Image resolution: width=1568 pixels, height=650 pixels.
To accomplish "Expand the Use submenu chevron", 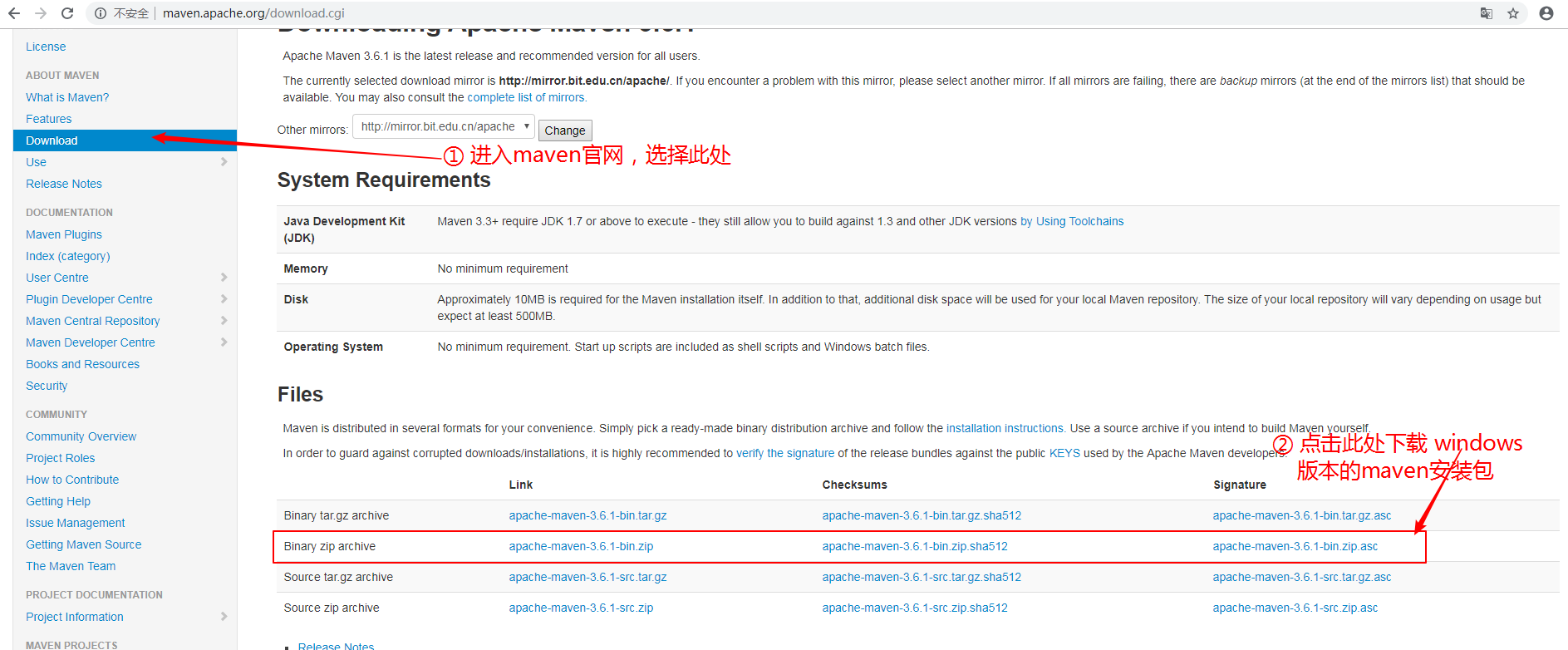I will point(224,162).
